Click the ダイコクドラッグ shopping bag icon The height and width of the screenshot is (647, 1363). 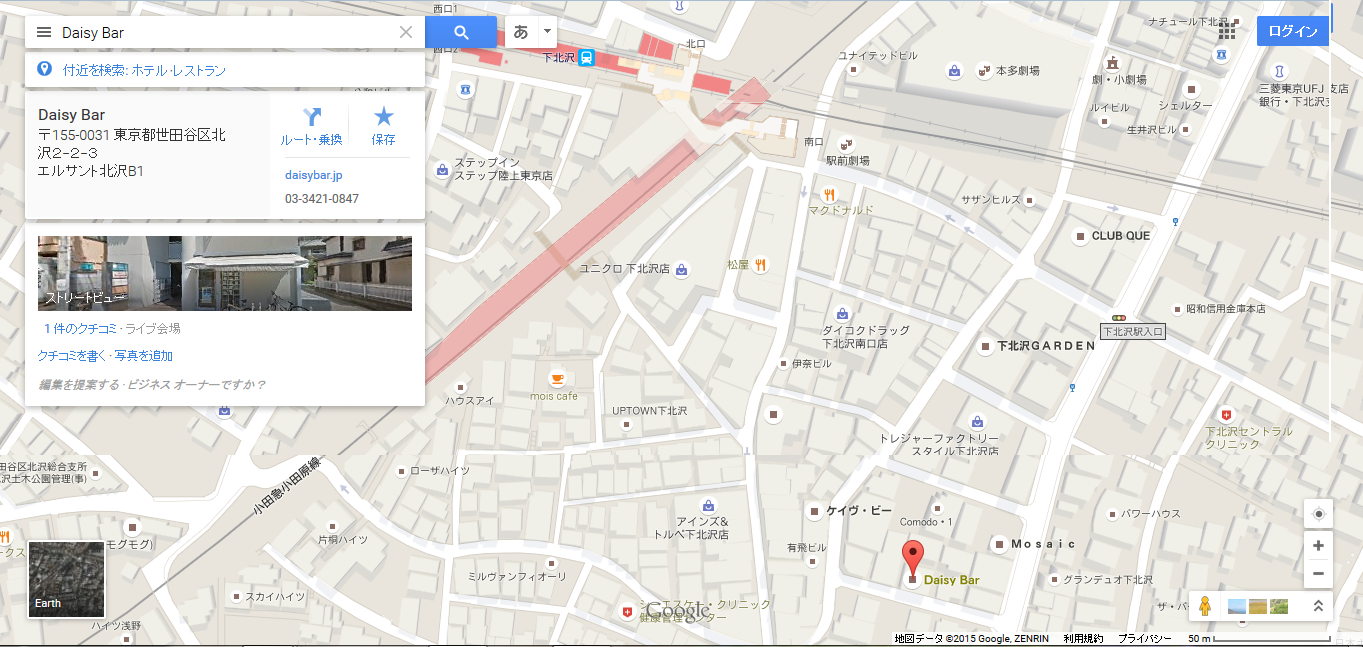(x=842, y=313)
